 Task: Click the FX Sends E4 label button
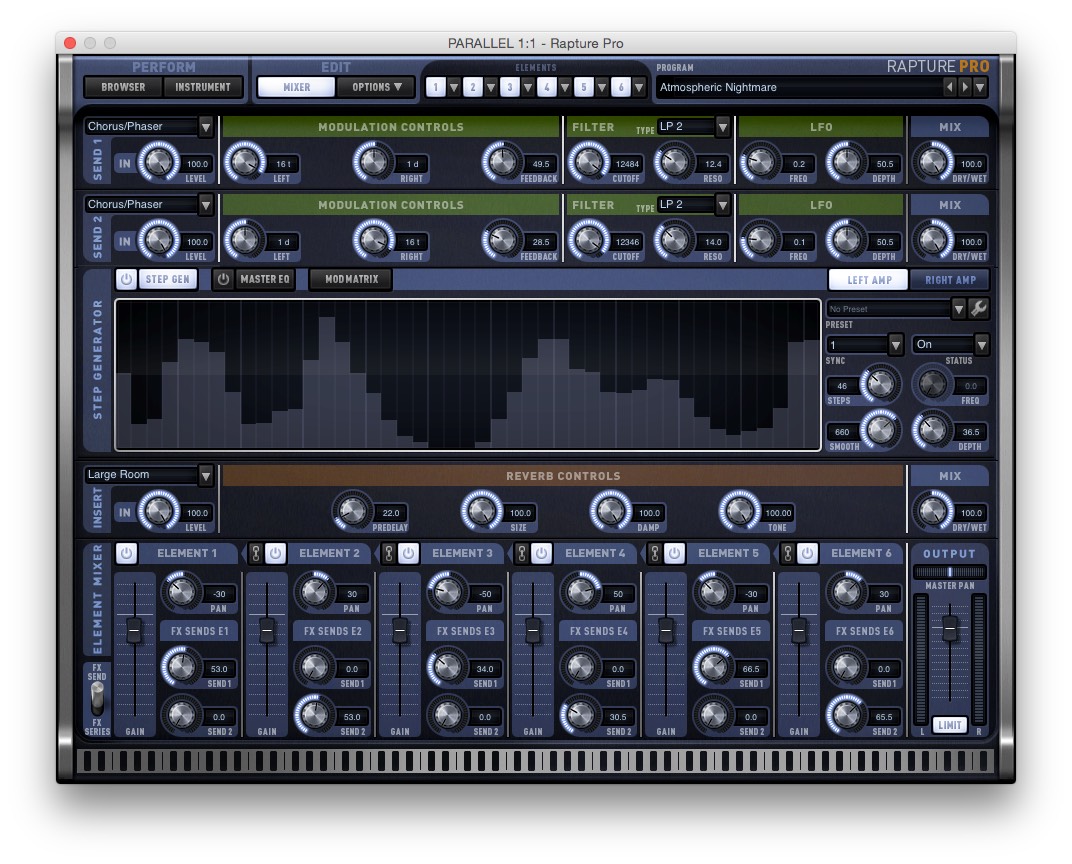[598, 631]
